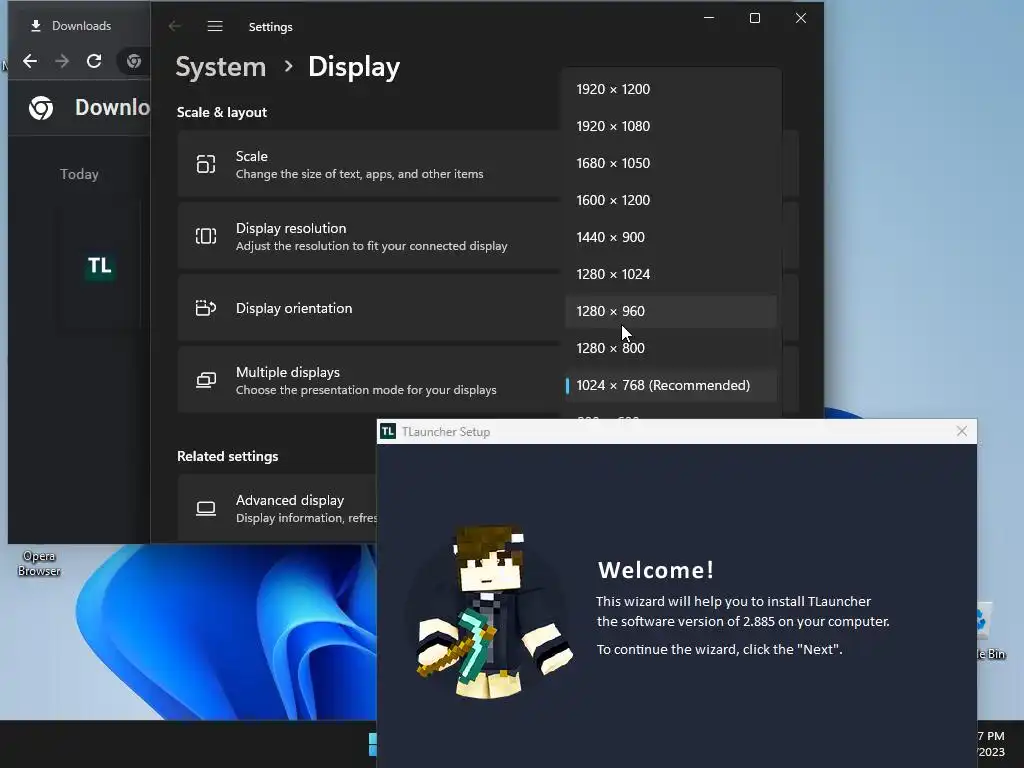Click the Display resolution row
The width and height of the screenshot is (1024, 768).
[488, 236]
